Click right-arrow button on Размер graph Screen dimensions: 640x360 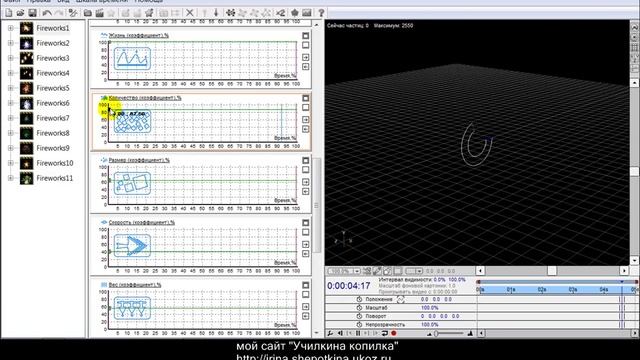click(x=306, y=182)
